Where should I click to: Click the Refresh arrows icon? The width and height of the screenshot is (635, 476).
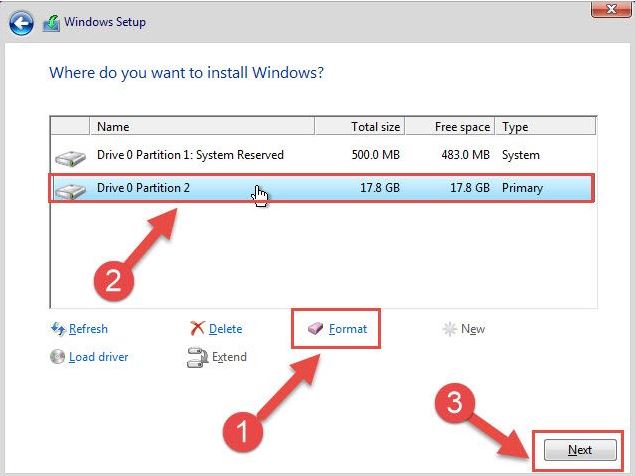(x=57, y=329)
